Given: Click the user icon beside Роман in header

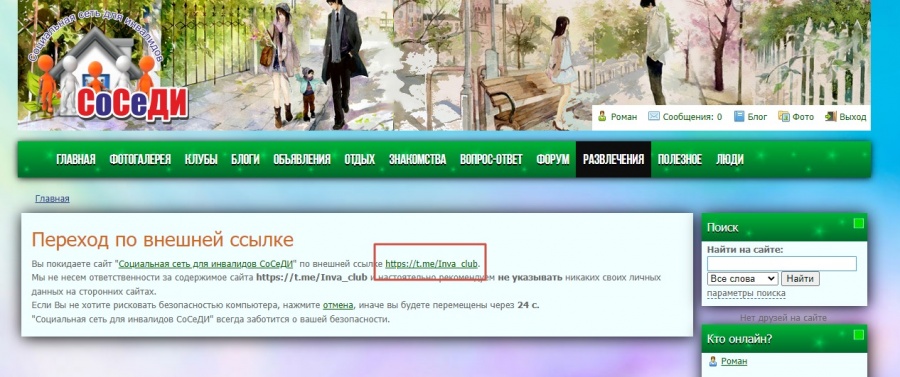Looking at the screenshot, I should (x=602, y=116).
